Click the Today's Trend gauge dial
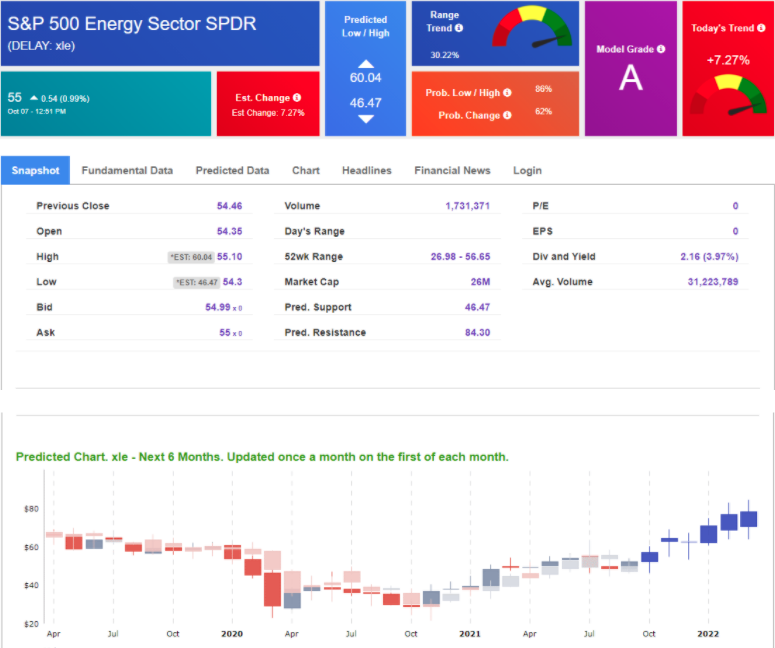The height and width of the screenshot is (648, 775). pyautogui.click(x=728, y=95)
